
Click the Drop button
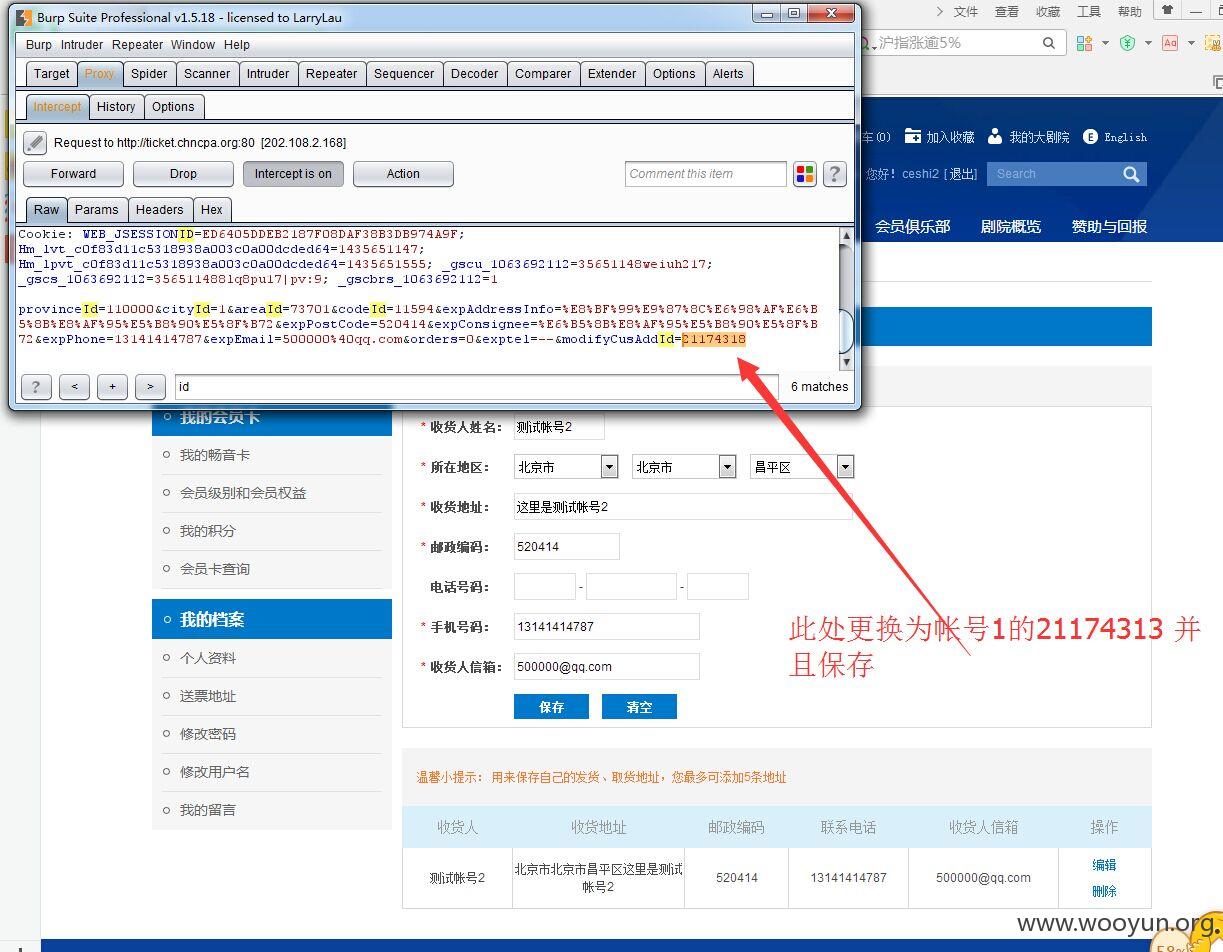click(183, 174)
